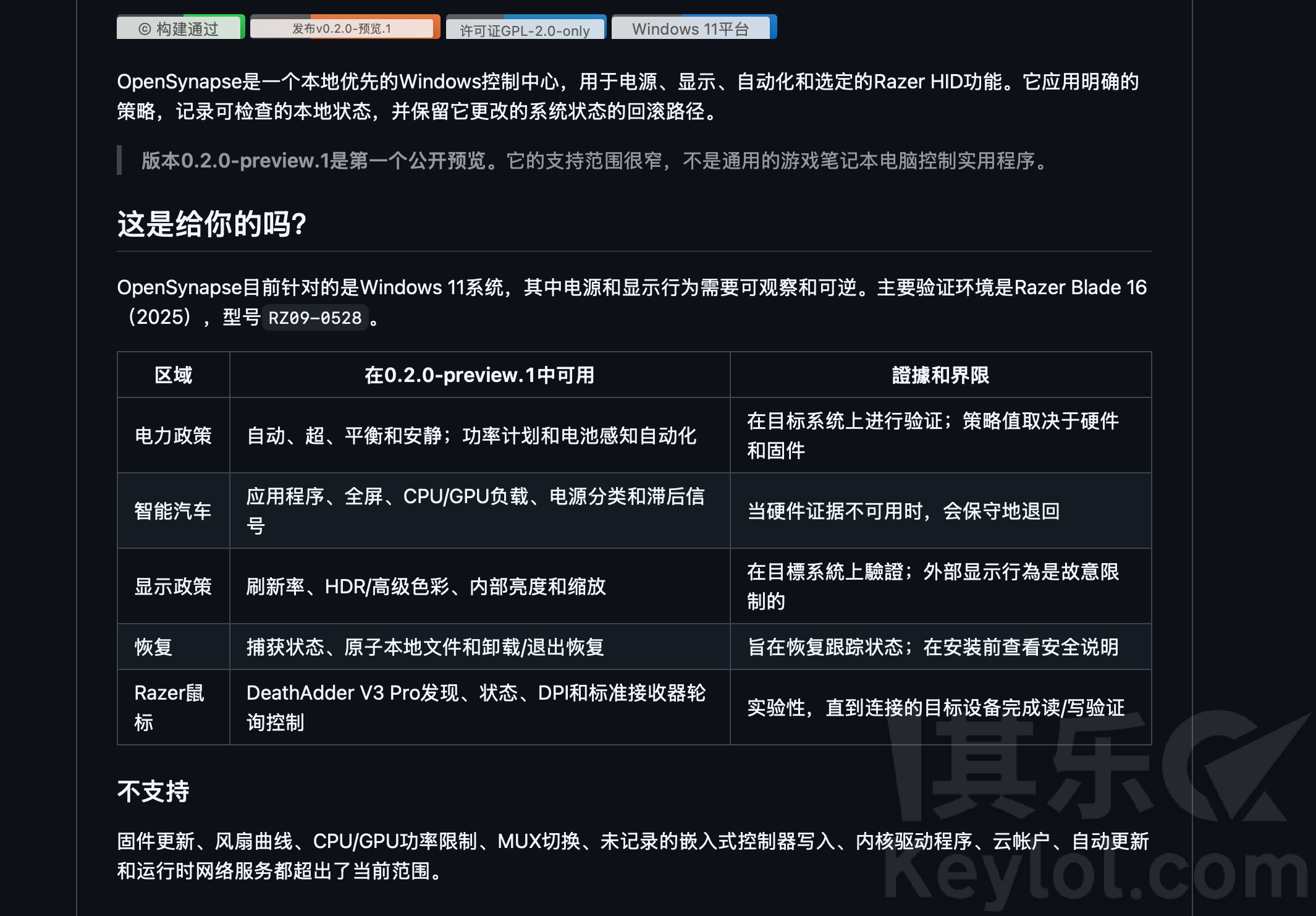Click the cell starting DeathAdder V3 Pro发现

[479, 708]
